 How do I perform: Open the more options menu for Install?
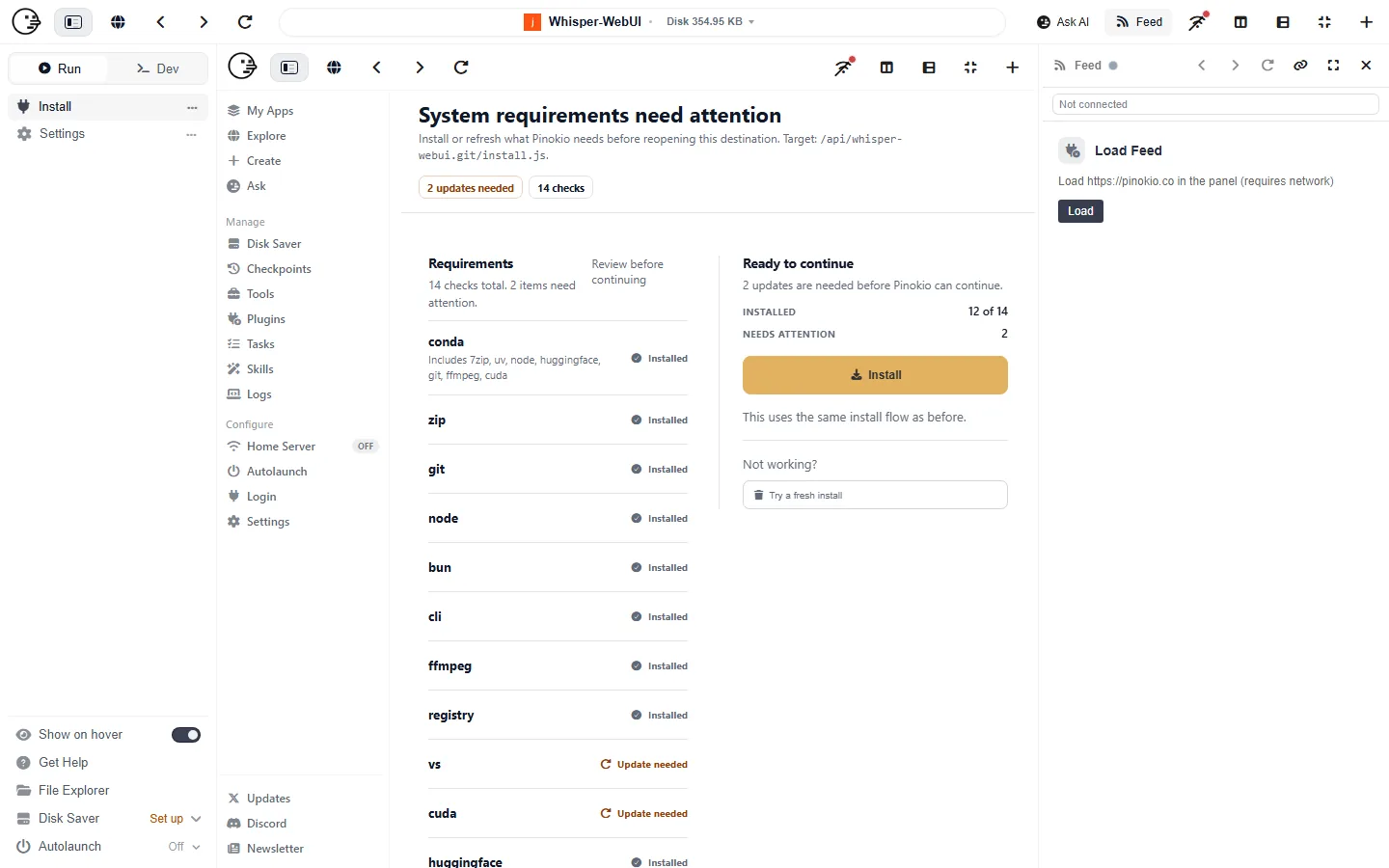click(x=192, y=107)
